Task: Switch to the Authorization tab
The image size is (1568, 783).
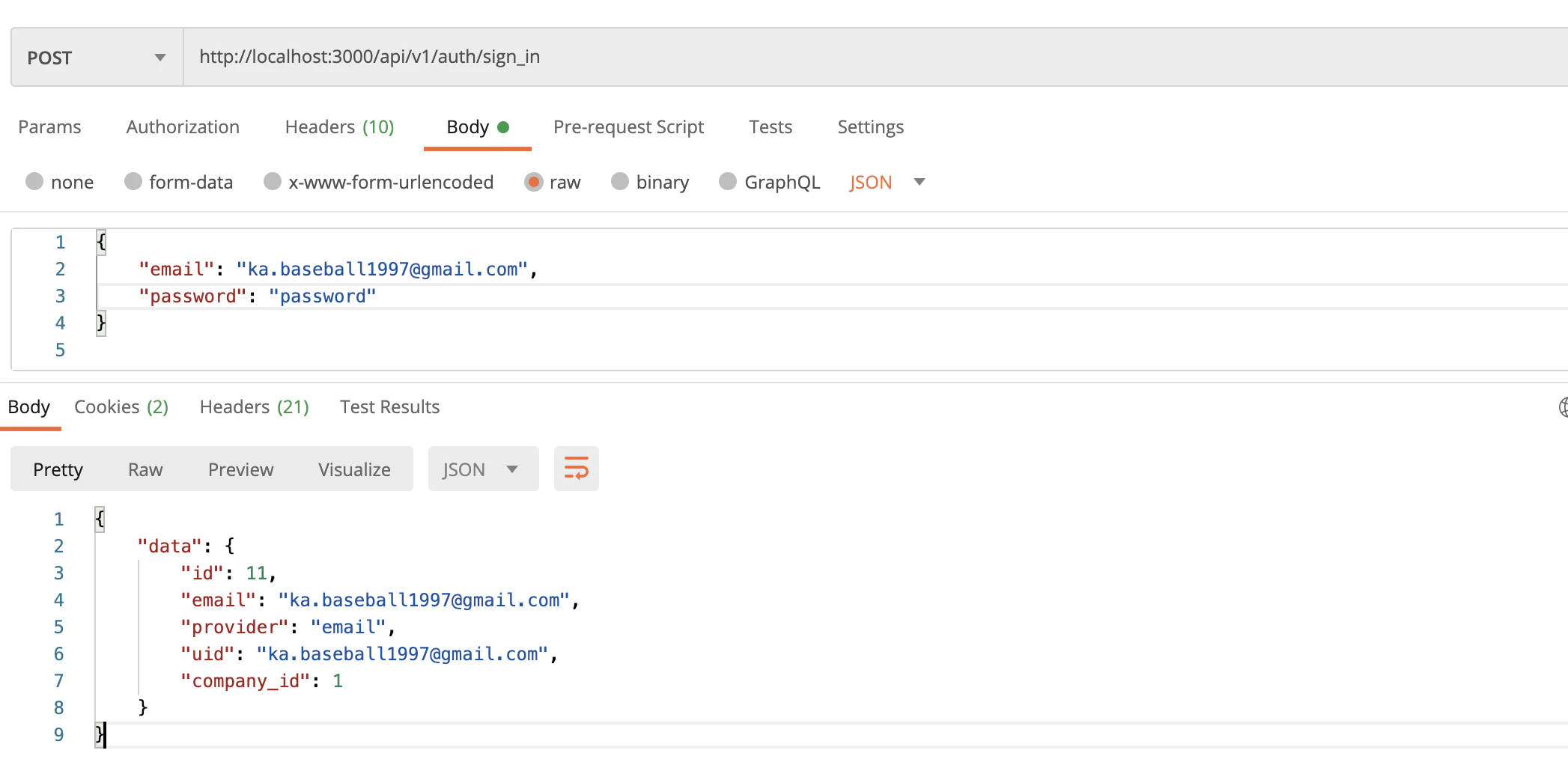Action: (183, 127)
